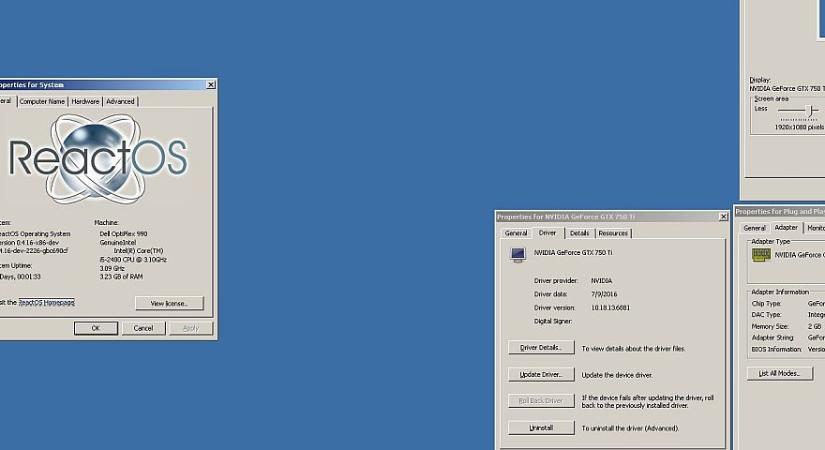
Task: Select the Driver tab in NVIDIA properties
Action: click(x=547, y=233)
